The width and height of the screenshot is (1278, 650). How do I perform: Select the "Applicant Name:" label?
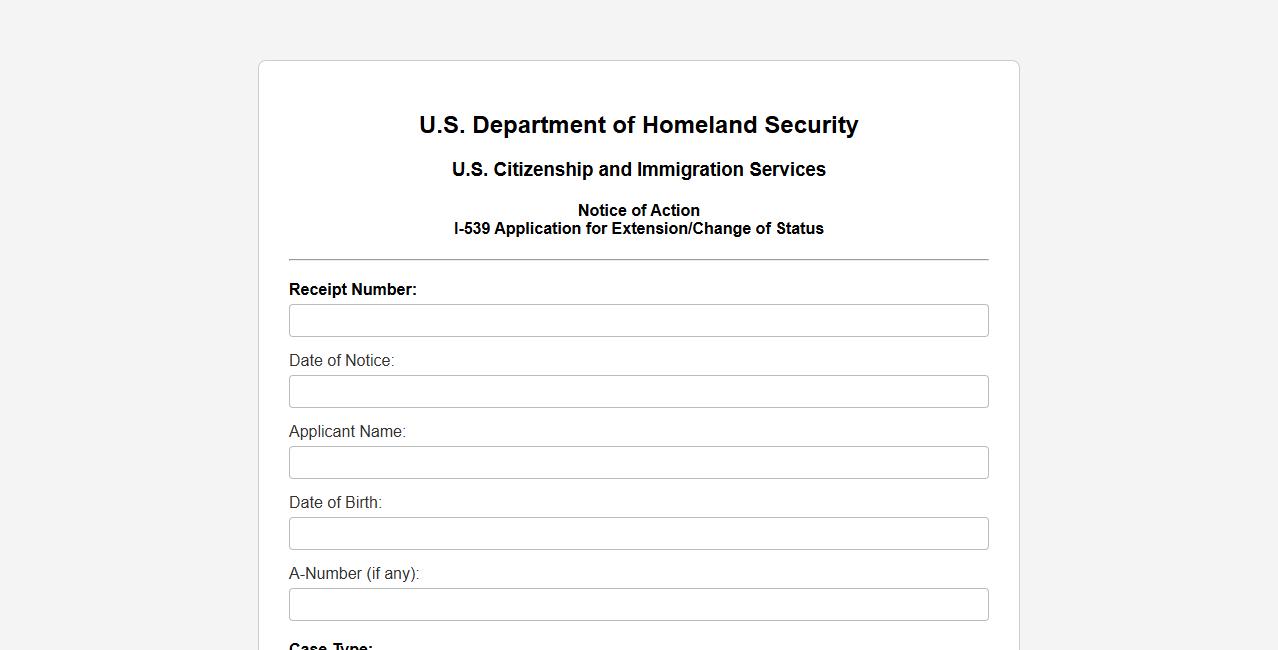[x=347, y=432]
